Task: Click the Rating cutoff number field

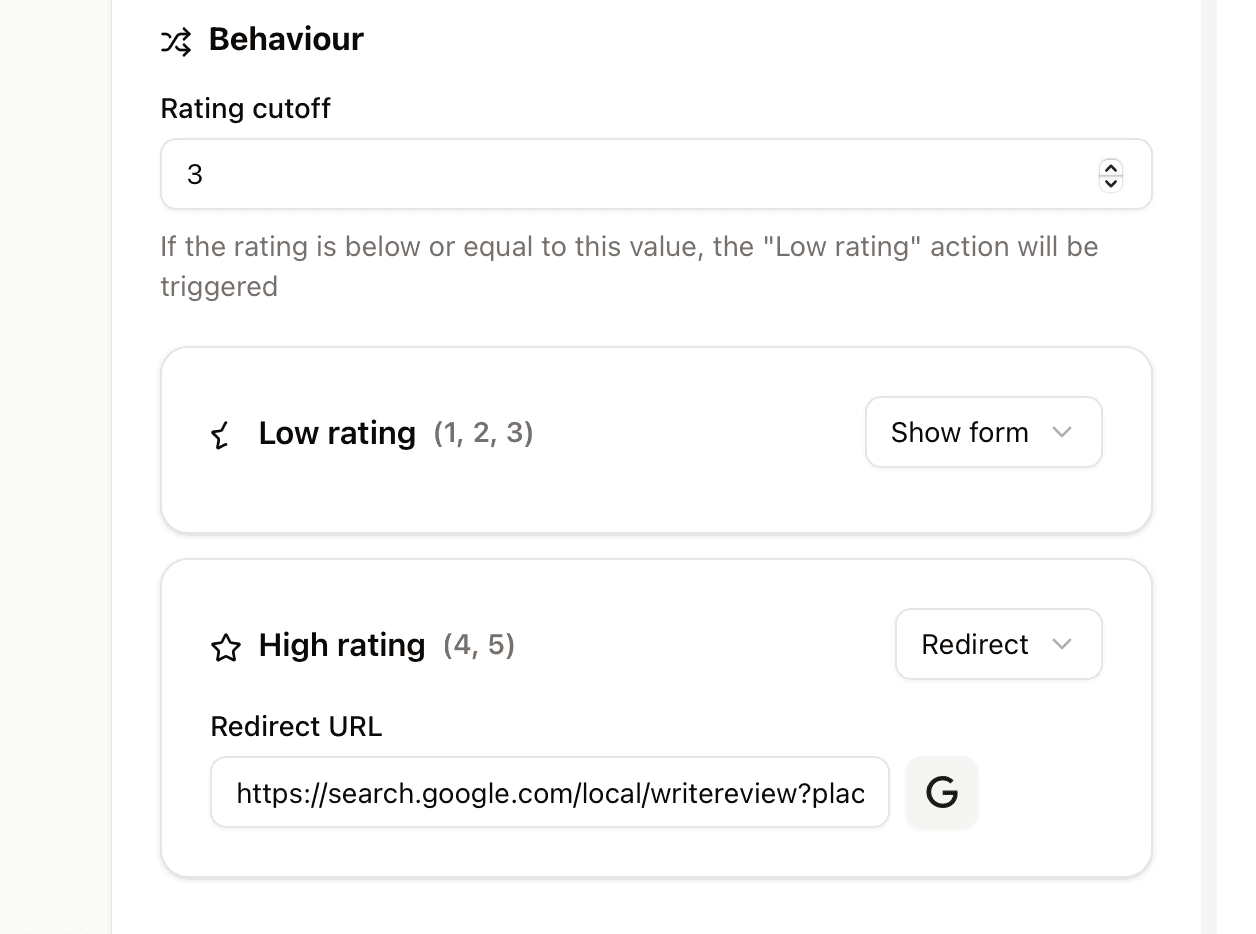Action: point(656,174)
